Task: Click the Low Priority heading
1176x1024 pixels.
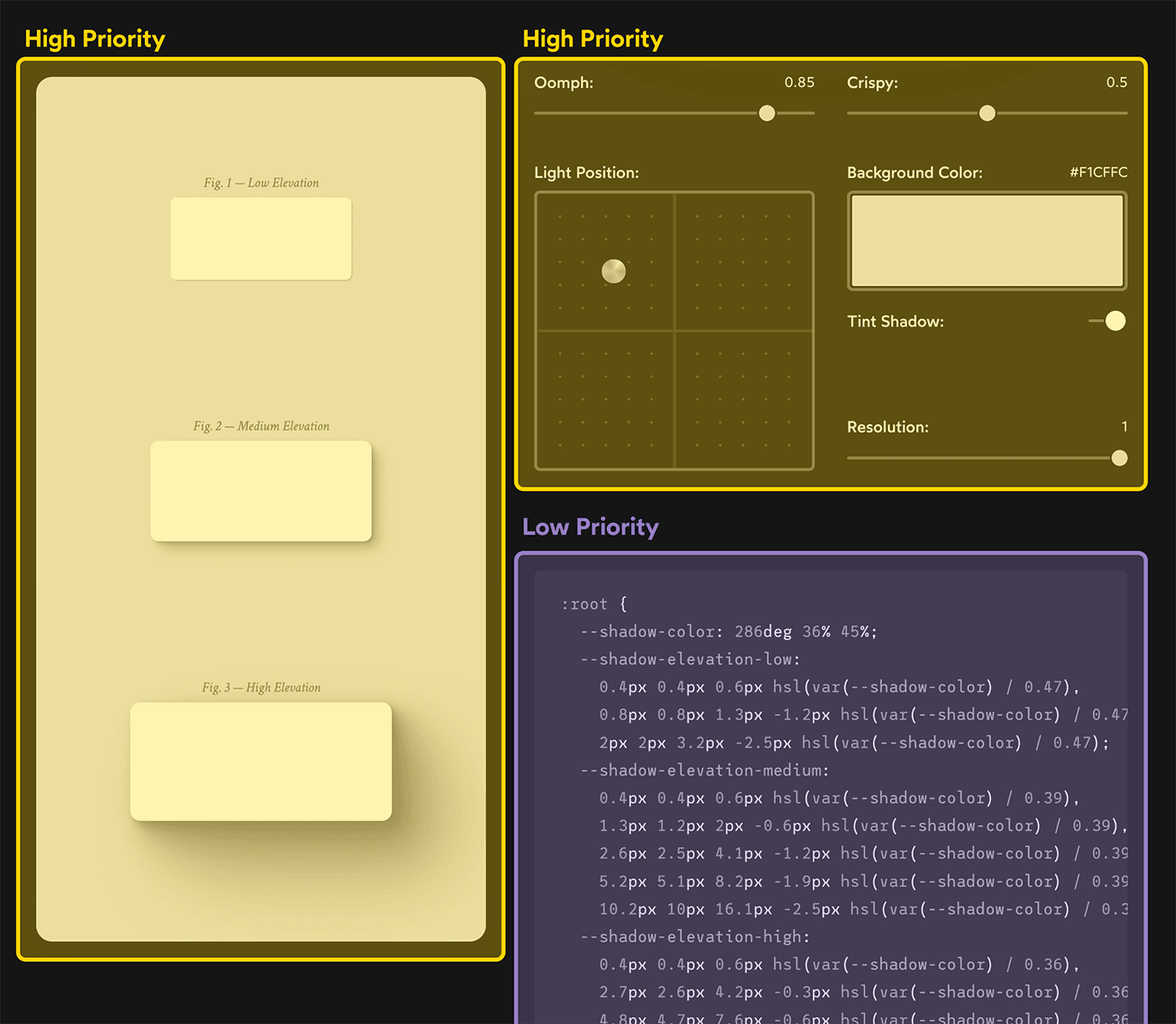Action: click(x=590, y=526)
